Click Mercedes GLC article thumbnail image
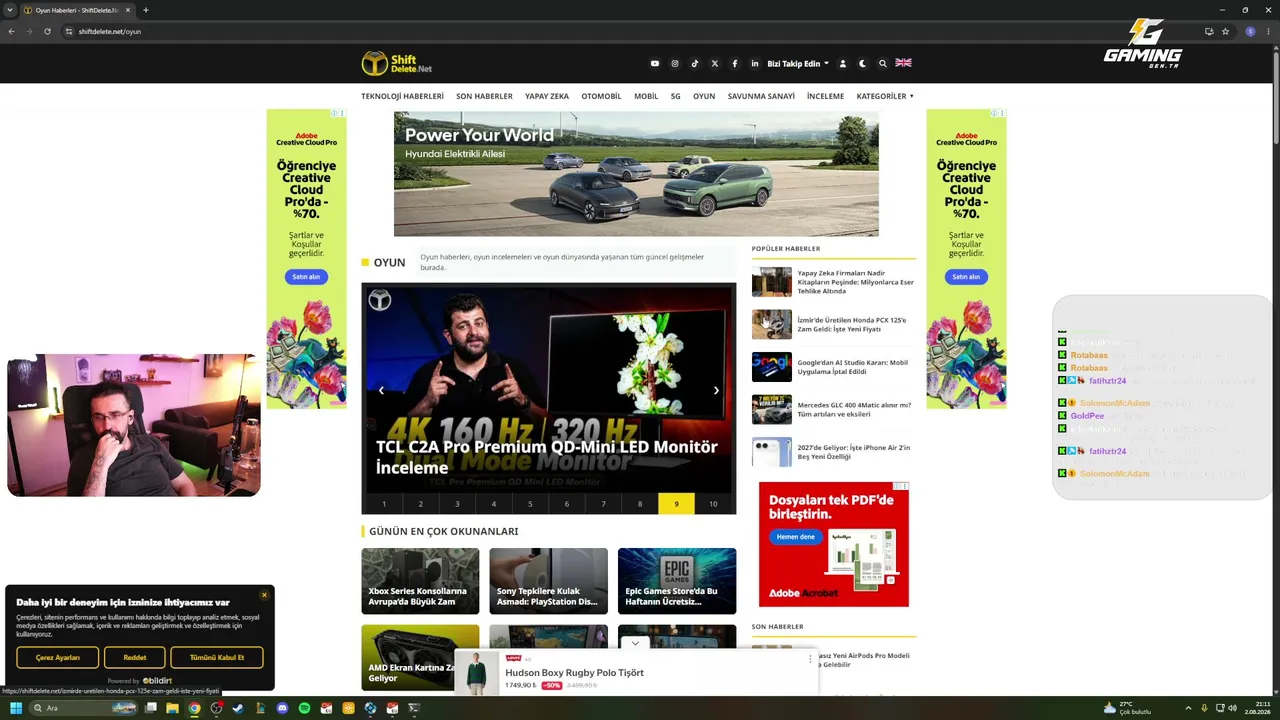The height and width of the screenshot is (720, 1280). point(772,410)
